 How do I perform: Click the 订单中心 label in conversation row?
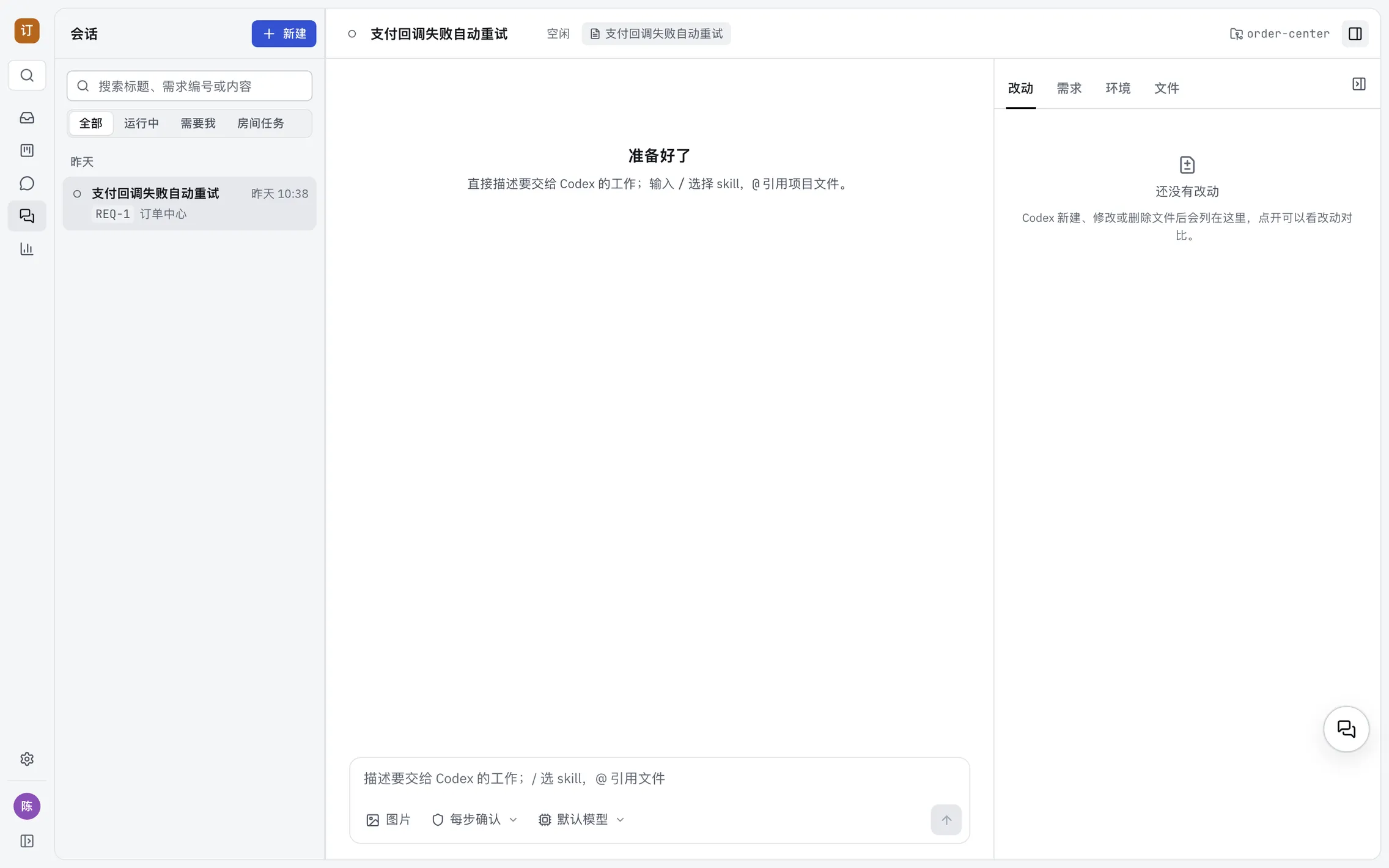click(163, 214)
